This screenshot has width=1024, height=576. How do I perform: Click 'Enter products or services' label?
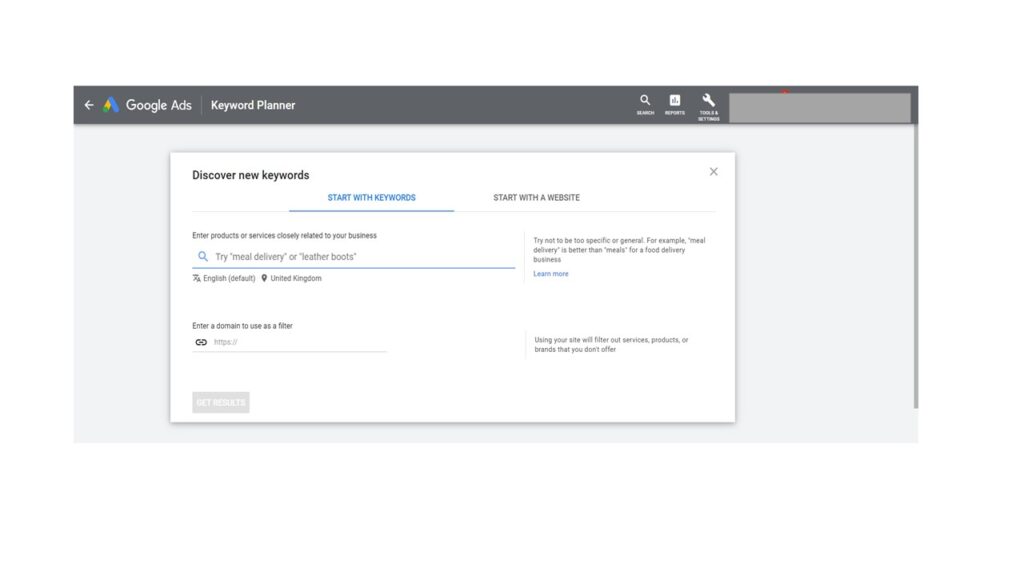[x=284, y=236]
